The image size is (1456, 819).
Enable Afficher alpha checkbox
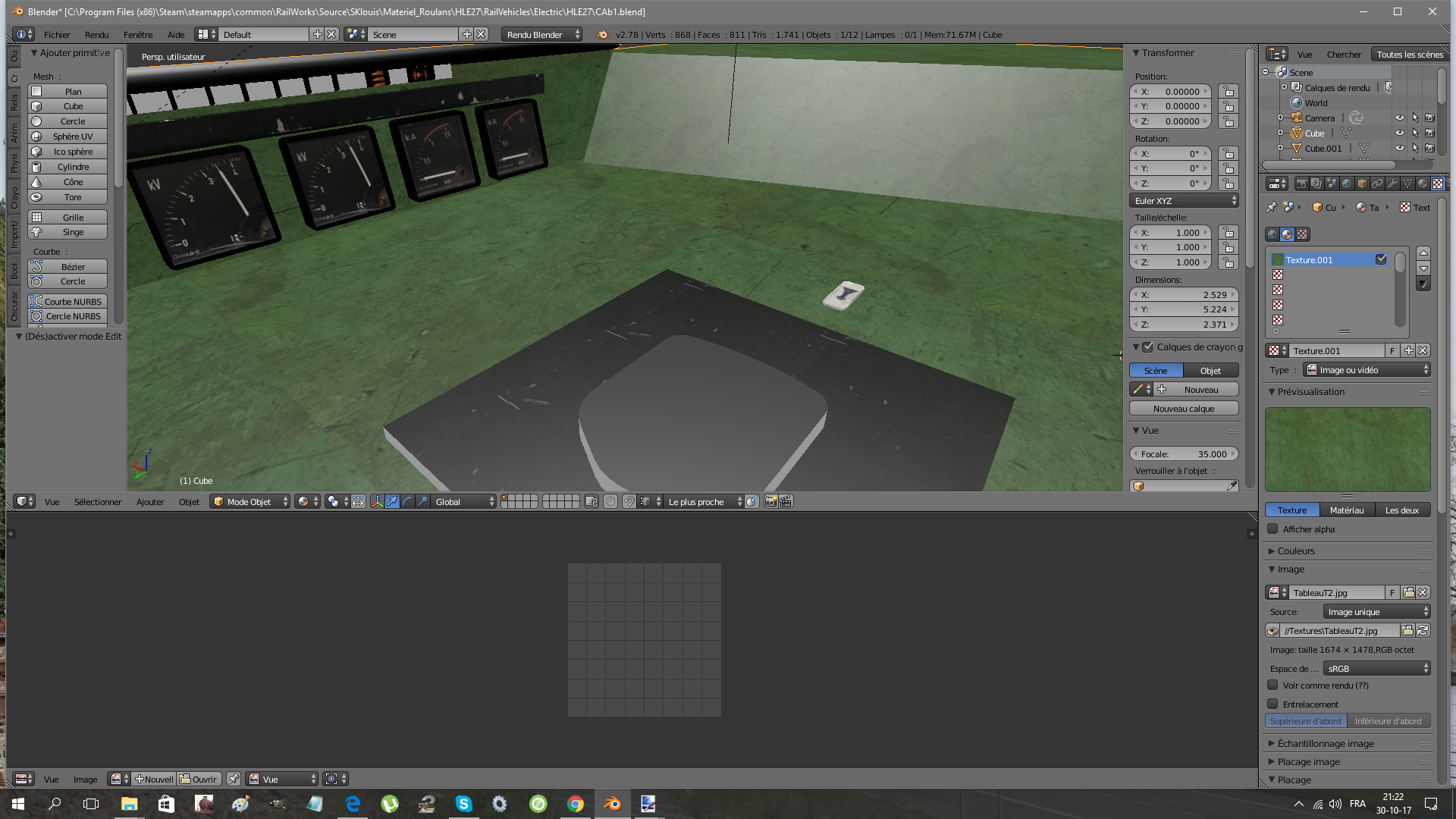point(1272,529)
